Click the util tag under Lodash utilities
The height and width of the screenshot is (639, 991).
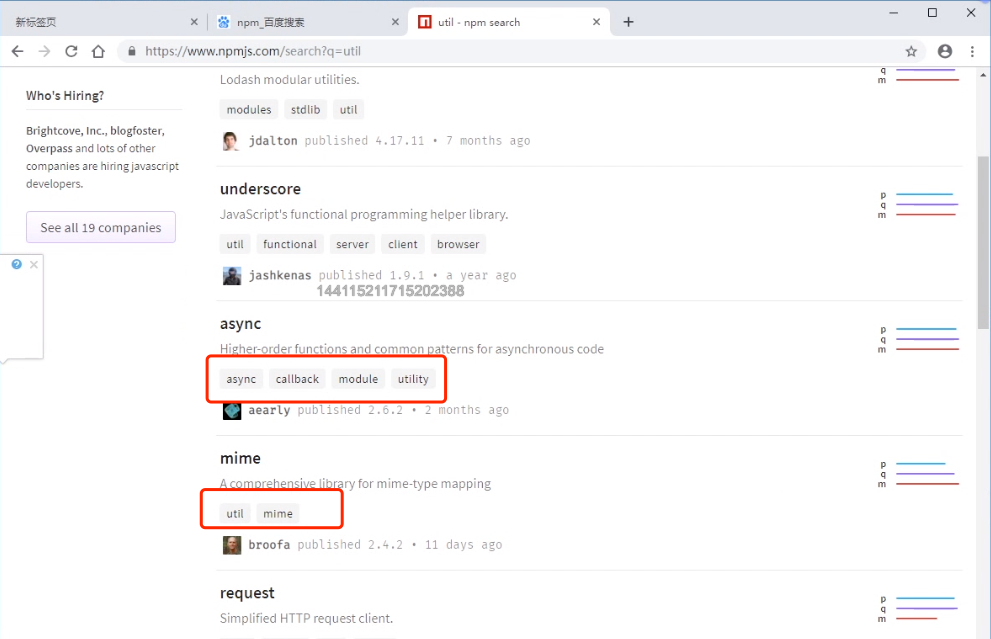(348, 109)
